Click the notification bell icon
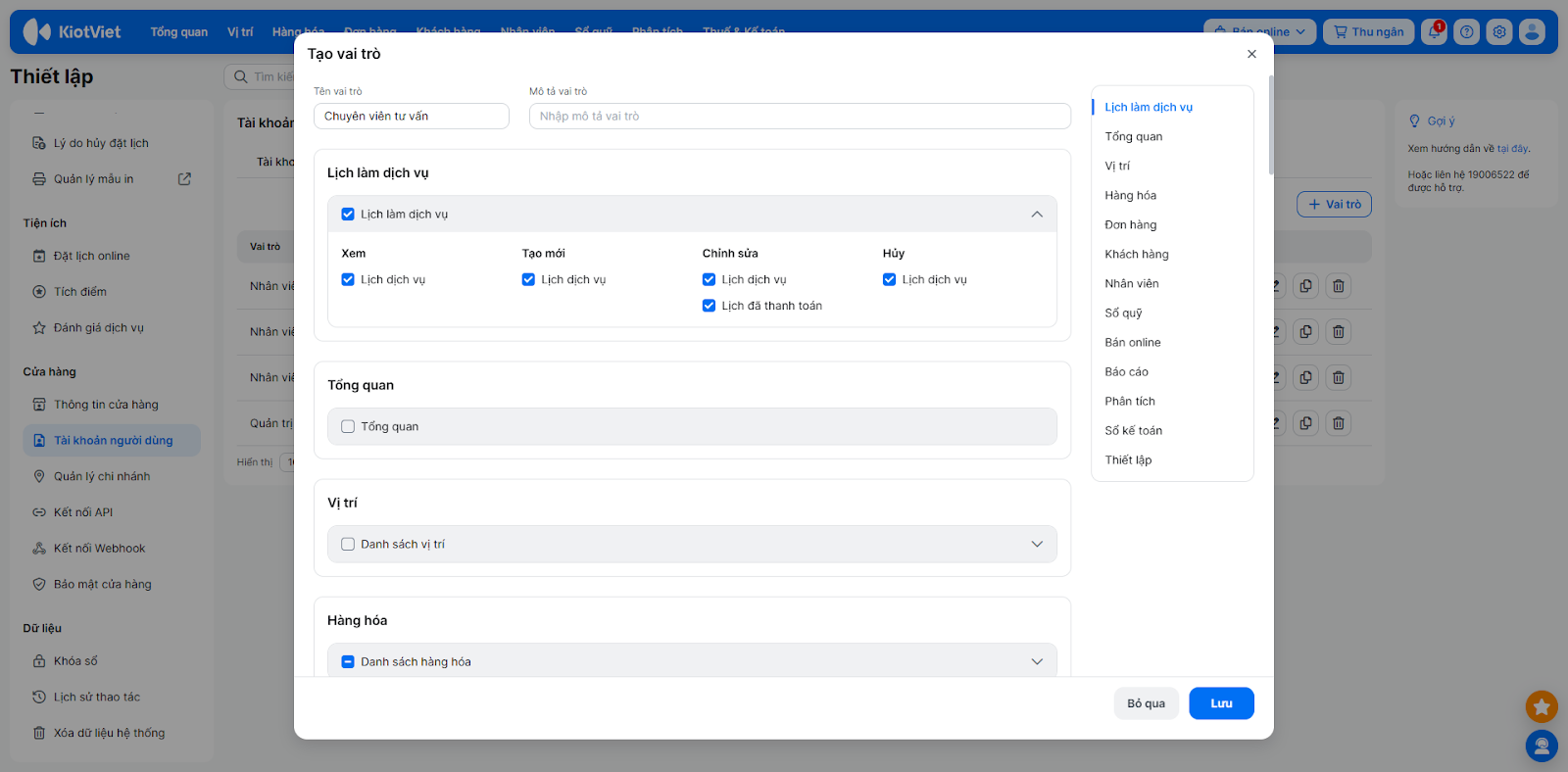 [1434, 32]
